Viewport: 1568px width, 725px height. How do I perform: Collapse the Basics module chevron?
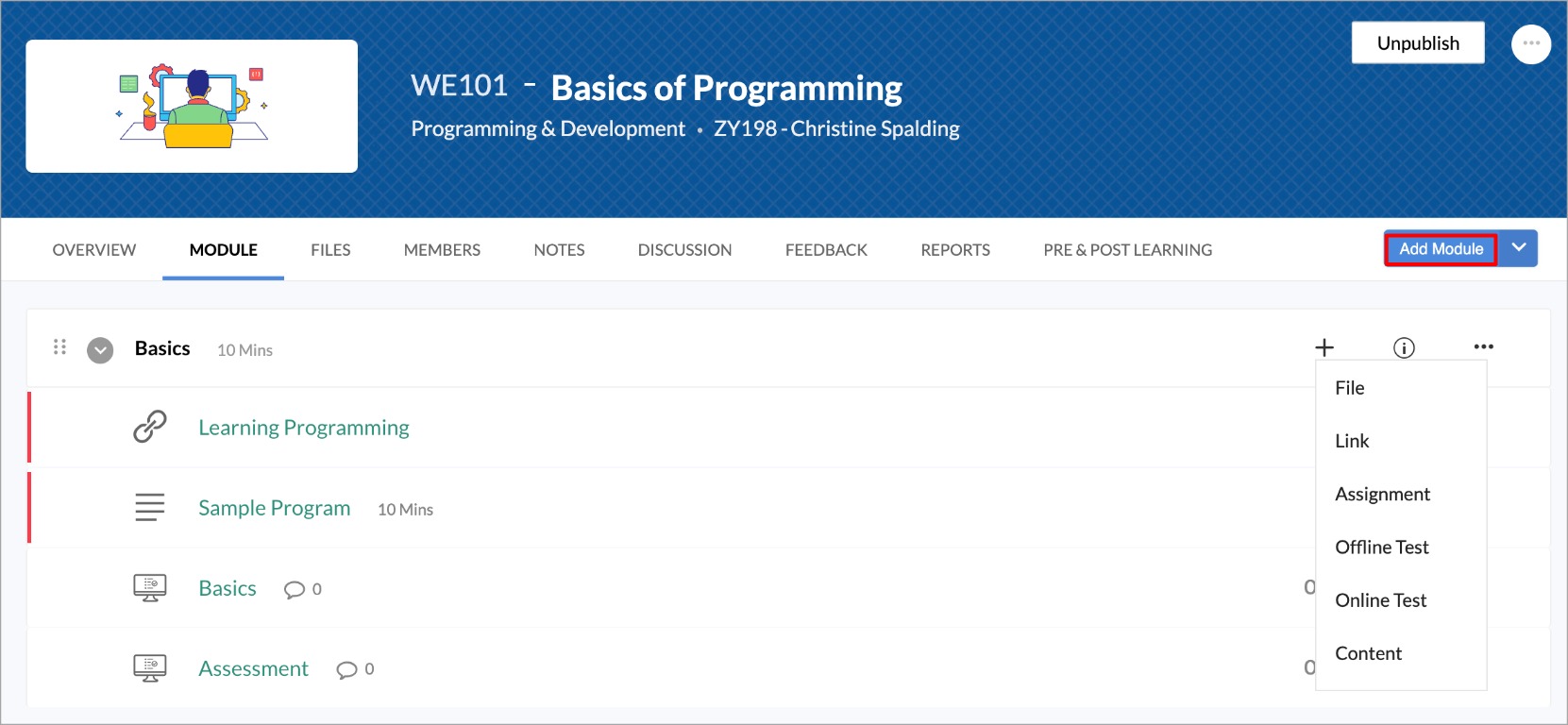[x=100, y=350]
